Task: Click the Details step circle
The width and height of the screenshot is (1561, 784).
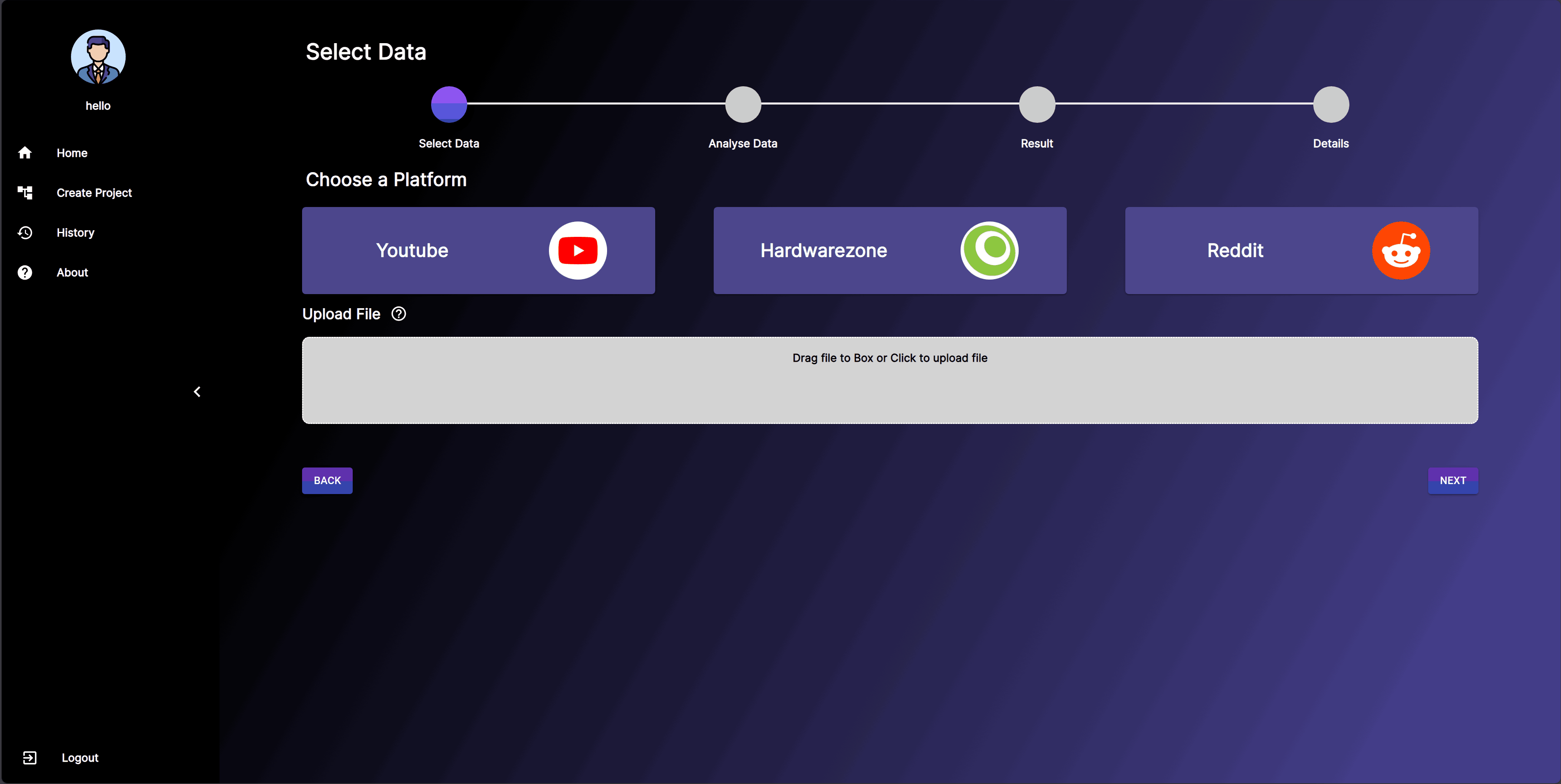Action: (1331, 104)
